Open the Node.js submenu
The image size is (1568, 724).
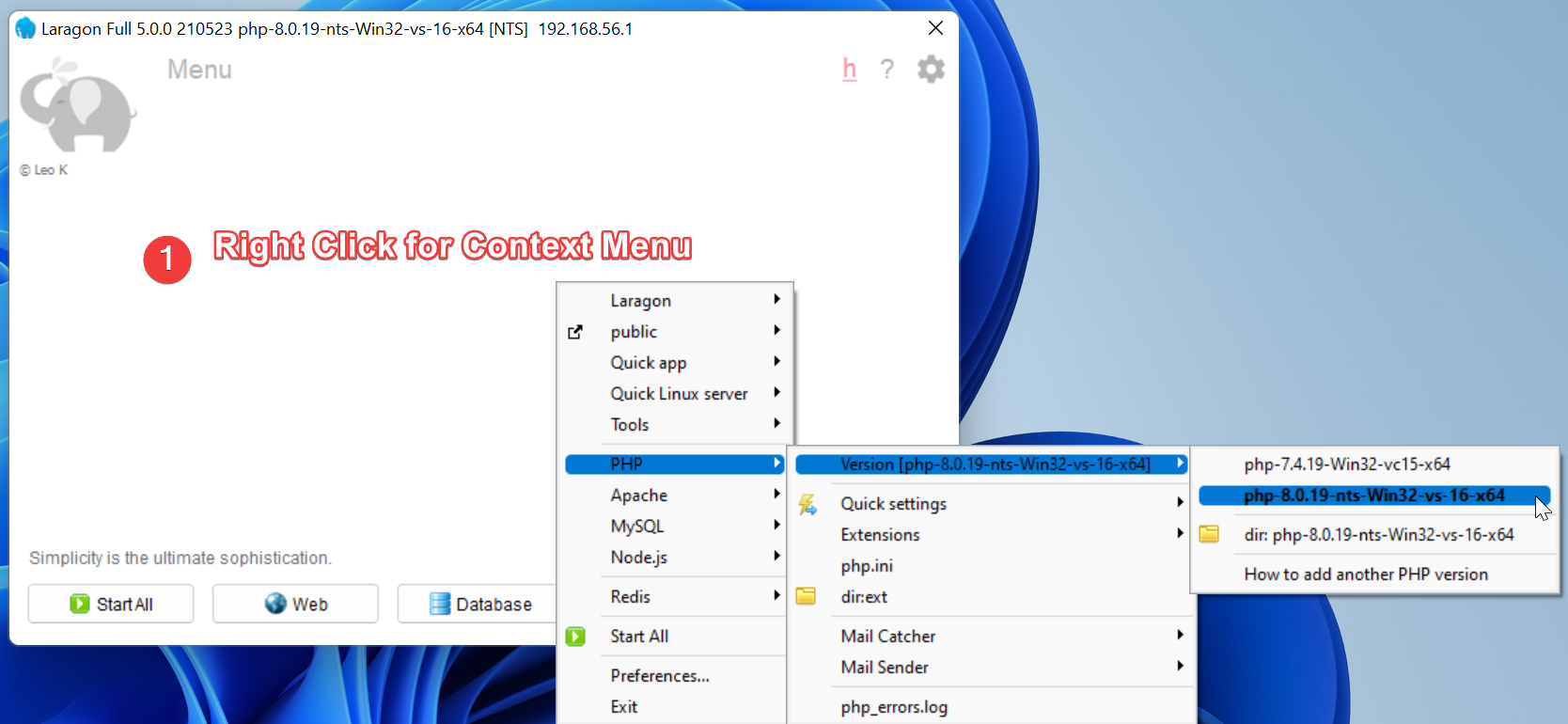(675, 558)
